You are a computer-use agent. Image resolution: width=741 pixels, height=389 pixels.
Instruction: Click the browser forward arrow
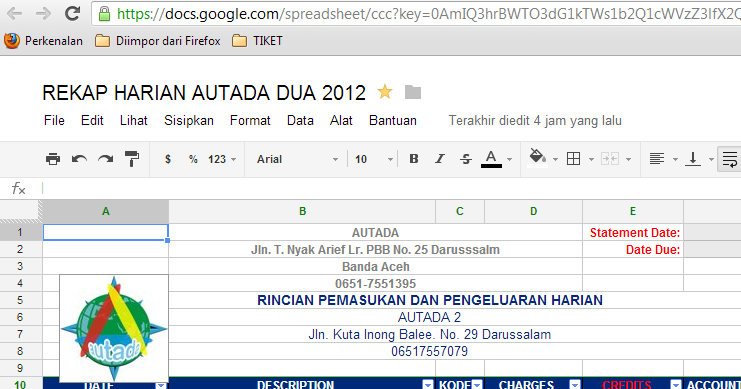point(43,14)
